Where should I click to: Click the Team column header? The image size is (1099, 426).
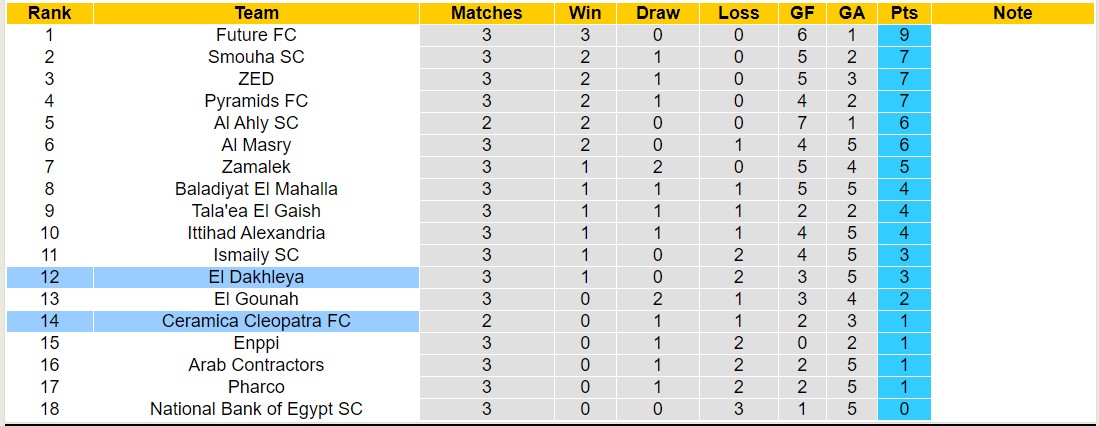coord(256,13)
